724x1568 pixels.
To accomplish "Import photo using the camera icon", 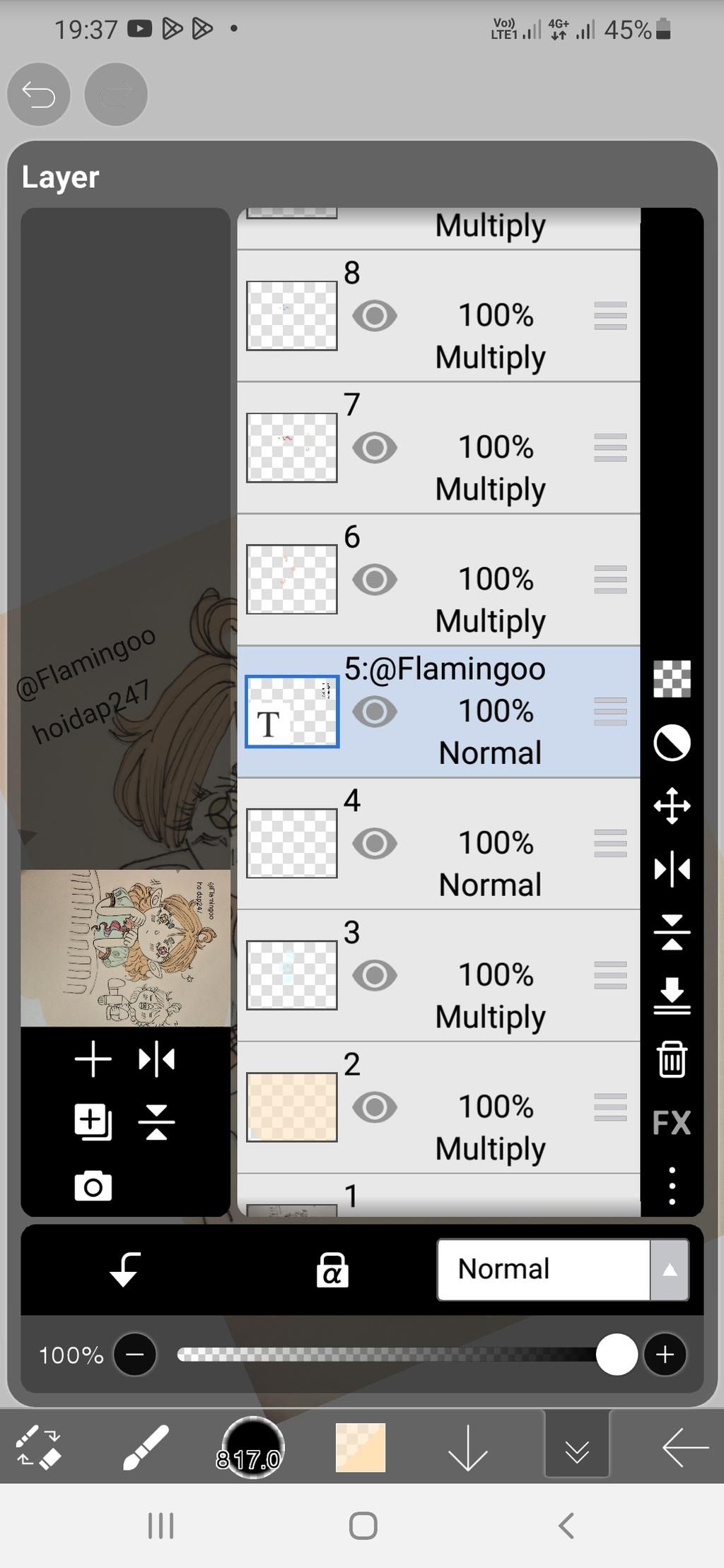I will click(x=93, y=1186).
